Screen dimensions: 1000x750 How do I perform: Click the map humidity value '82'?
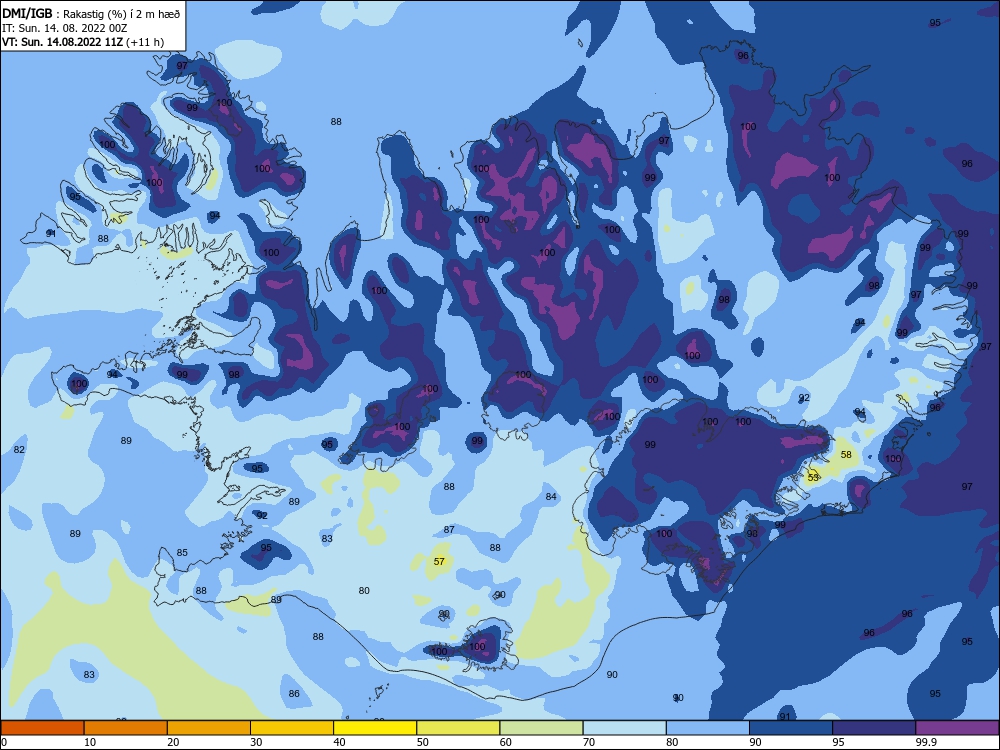[19, 450]
